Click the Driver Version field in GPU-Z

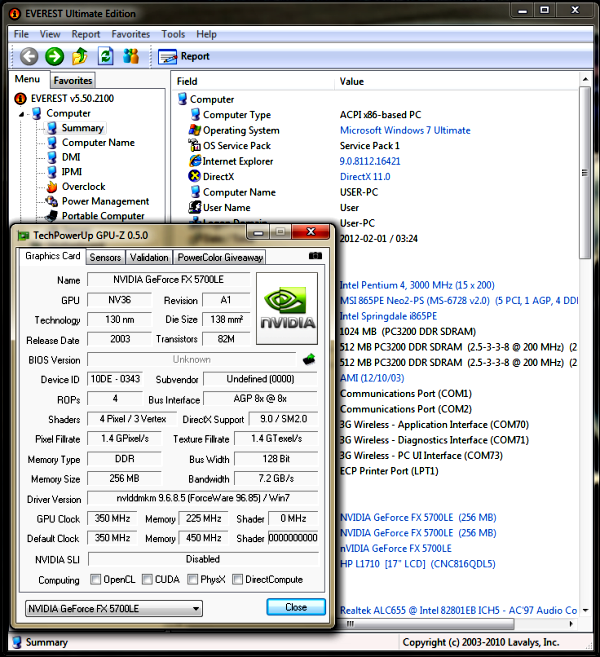(x=203, y=498)
